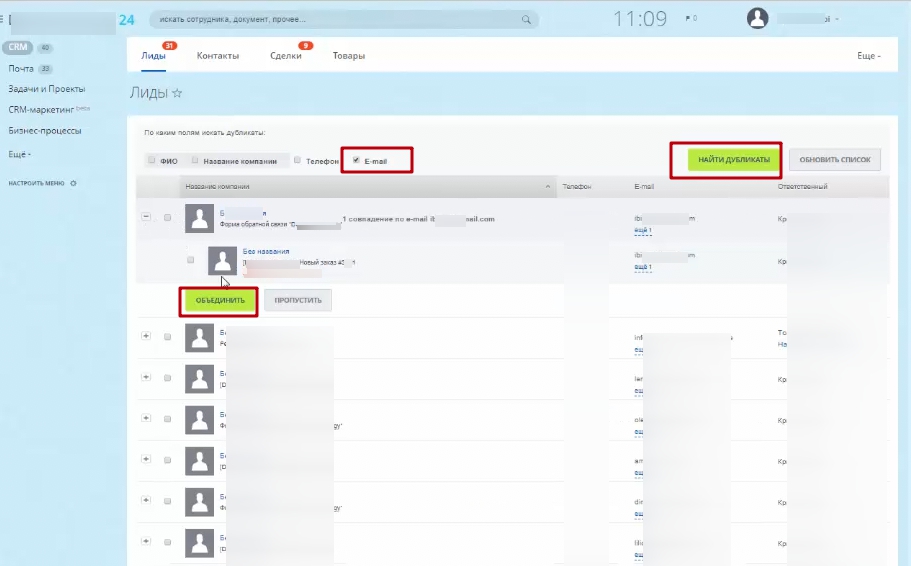Check the Телефон duplicate field checkbox

coord(297,160)
